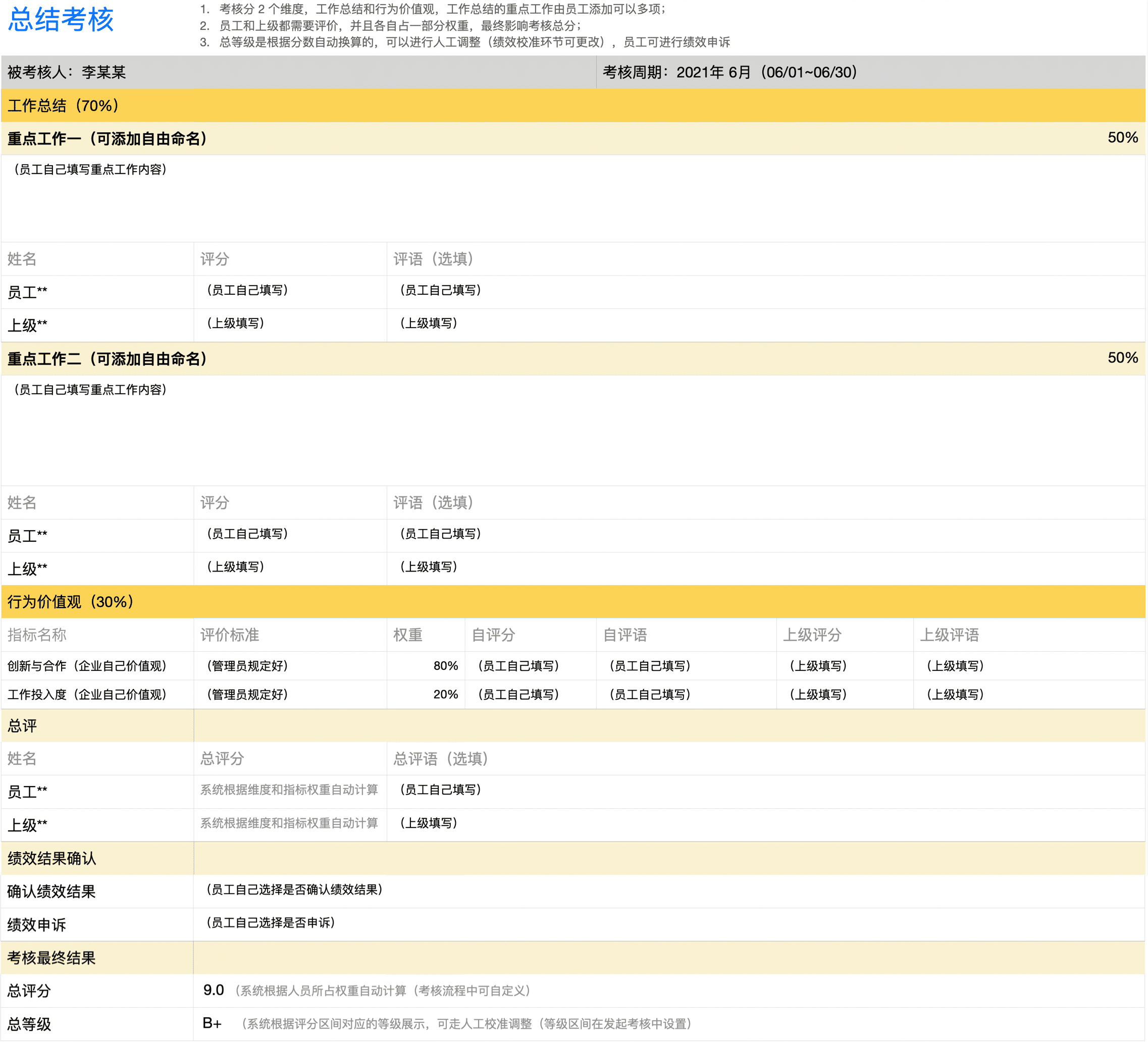Viewport: 1148px width, 1044px height.
Task: Click 上级评语 field for 创新与合作
Action: point(1029,666)
